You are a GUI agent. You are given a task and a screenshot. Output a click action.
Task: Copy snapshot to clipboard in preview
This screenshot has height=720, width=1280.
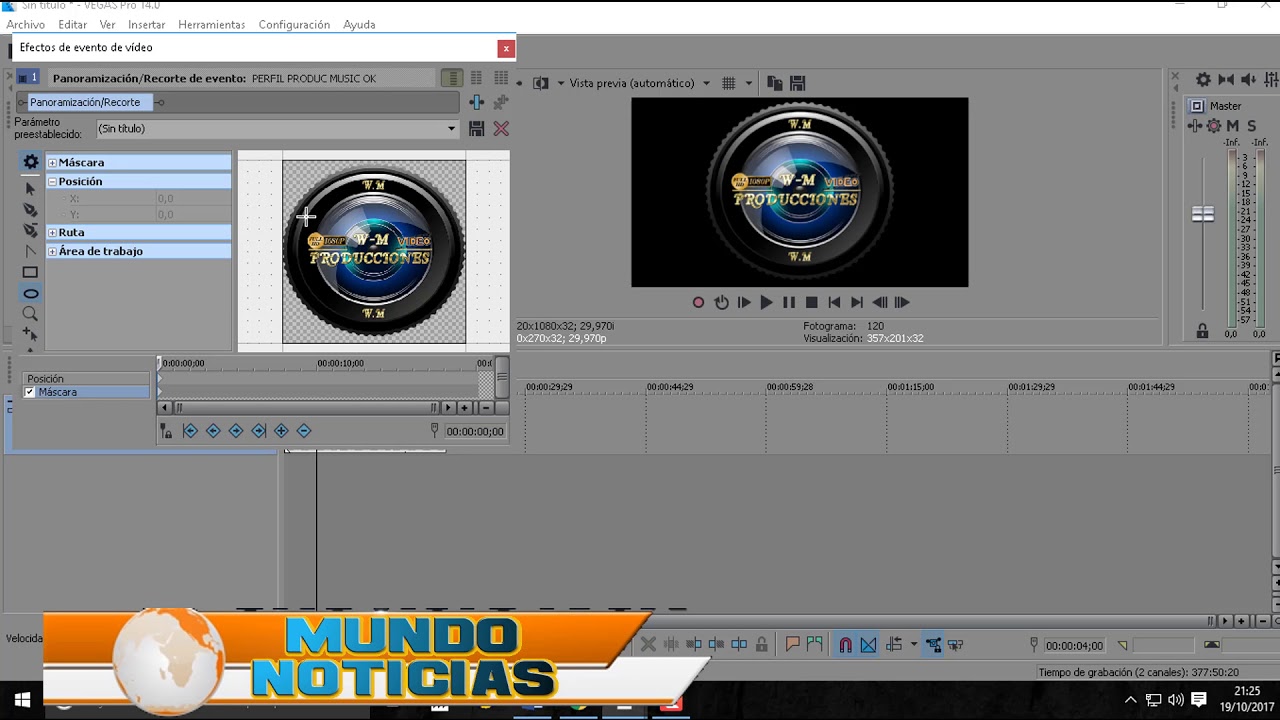(x=775, y=83)
